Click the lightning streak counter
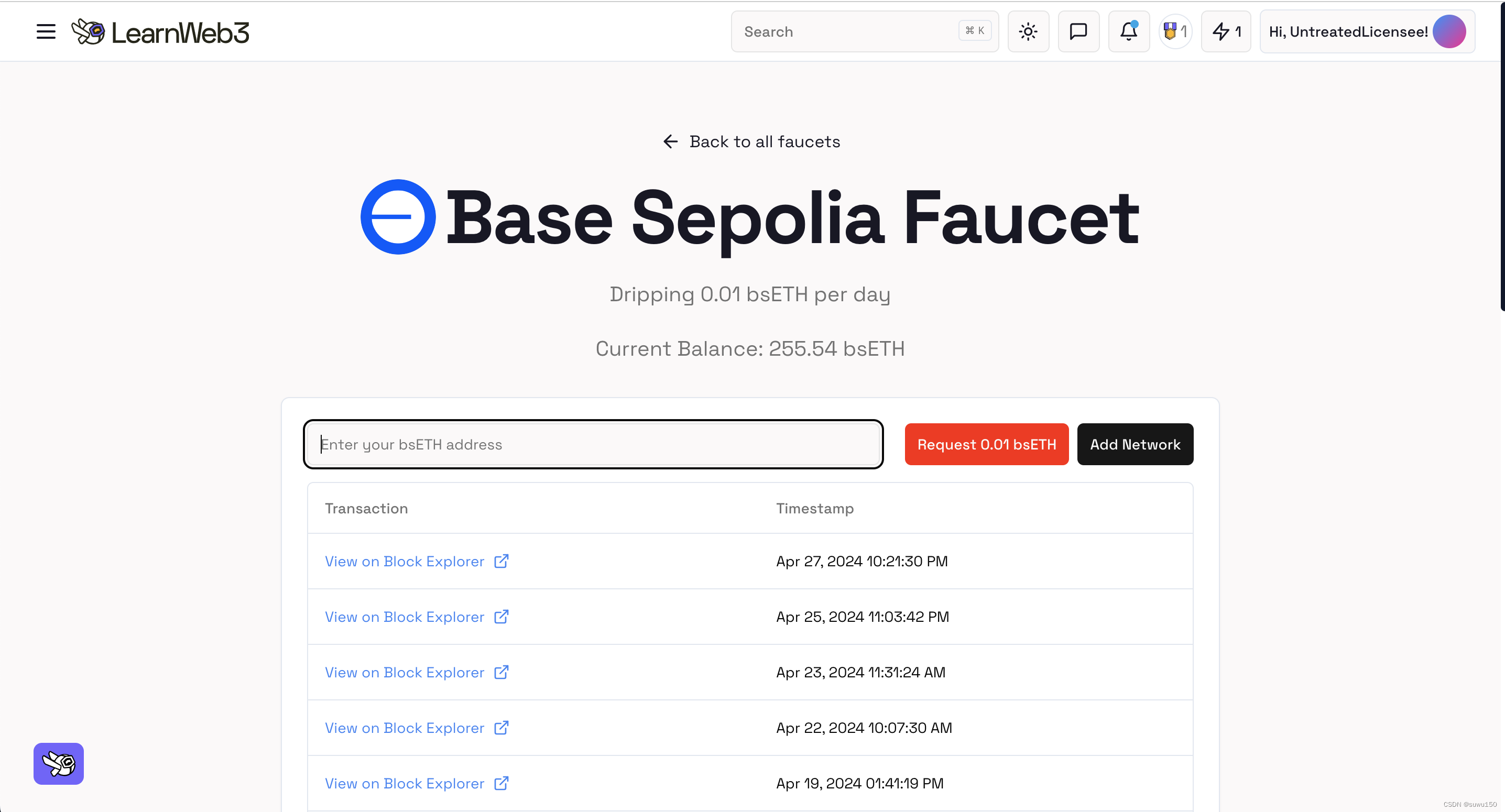The height and width of the screenshot is (812, 1505). coord(1226,31)
